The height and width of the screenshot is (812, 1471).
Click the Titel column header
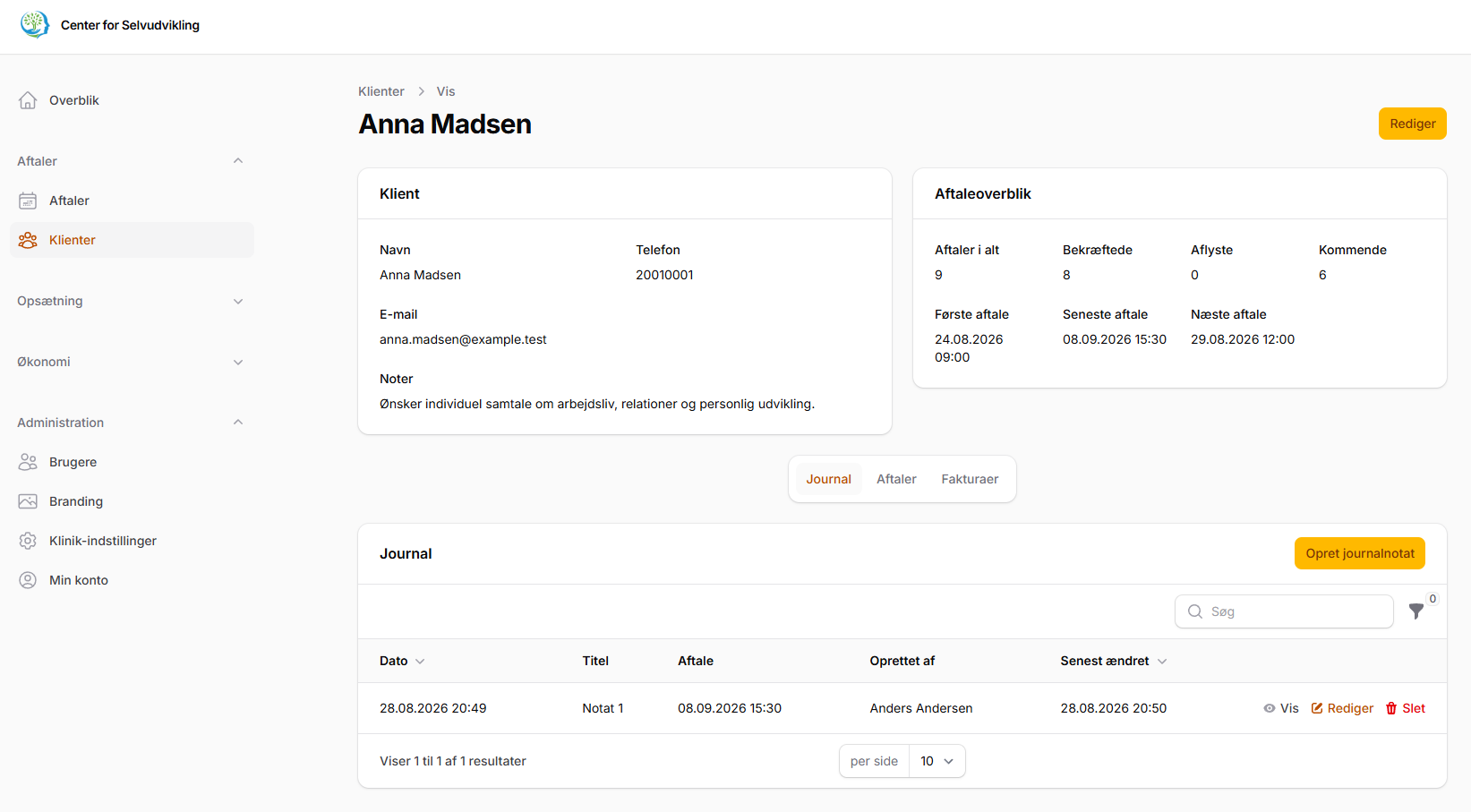pyautogui.click(x=595, y=661)
